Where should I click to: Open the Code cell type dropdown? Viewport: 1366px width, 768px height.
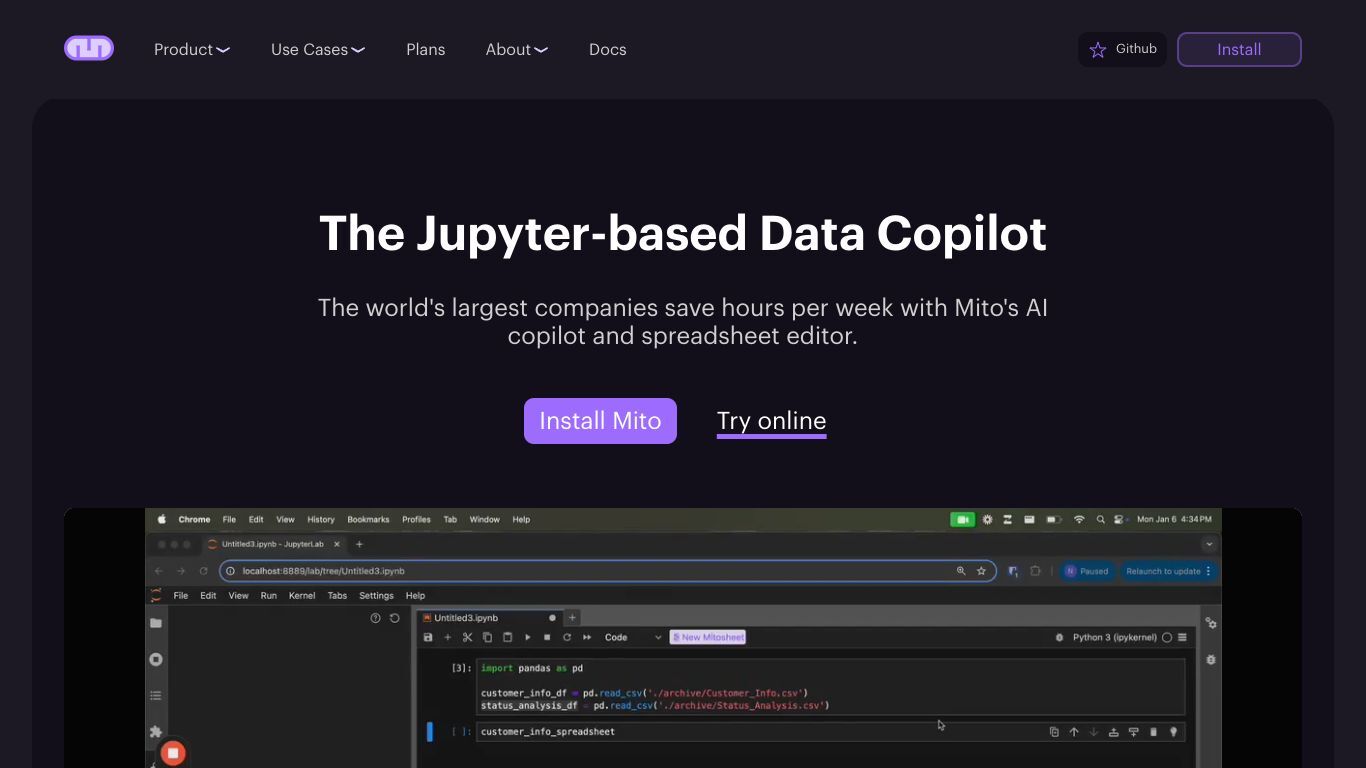coord(633,637)
